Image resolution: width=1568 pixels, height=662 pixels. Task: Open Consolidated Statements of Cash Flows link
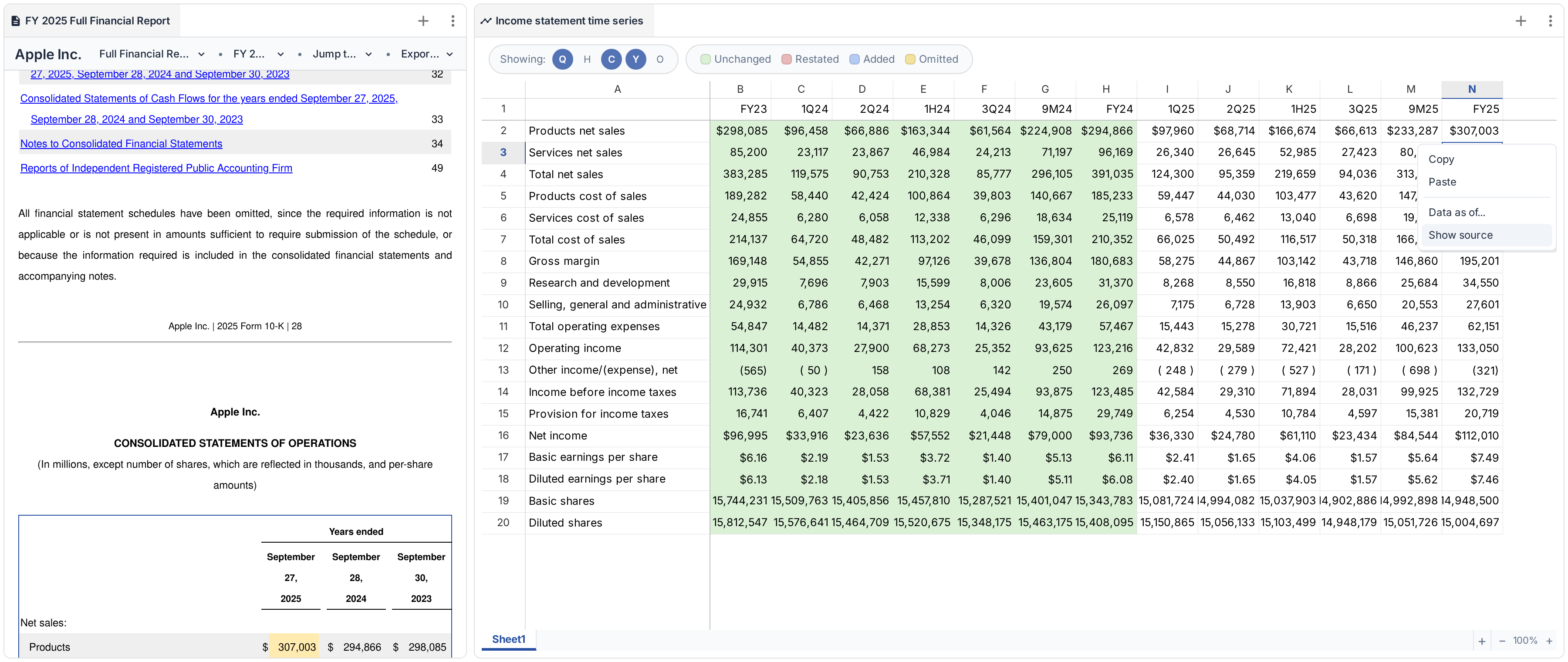tap(209, 98)
